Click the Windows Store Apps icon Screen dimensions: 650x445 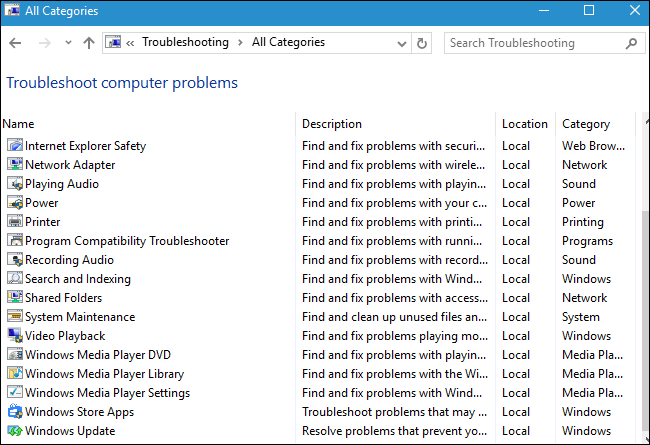(x=14, y=412)
